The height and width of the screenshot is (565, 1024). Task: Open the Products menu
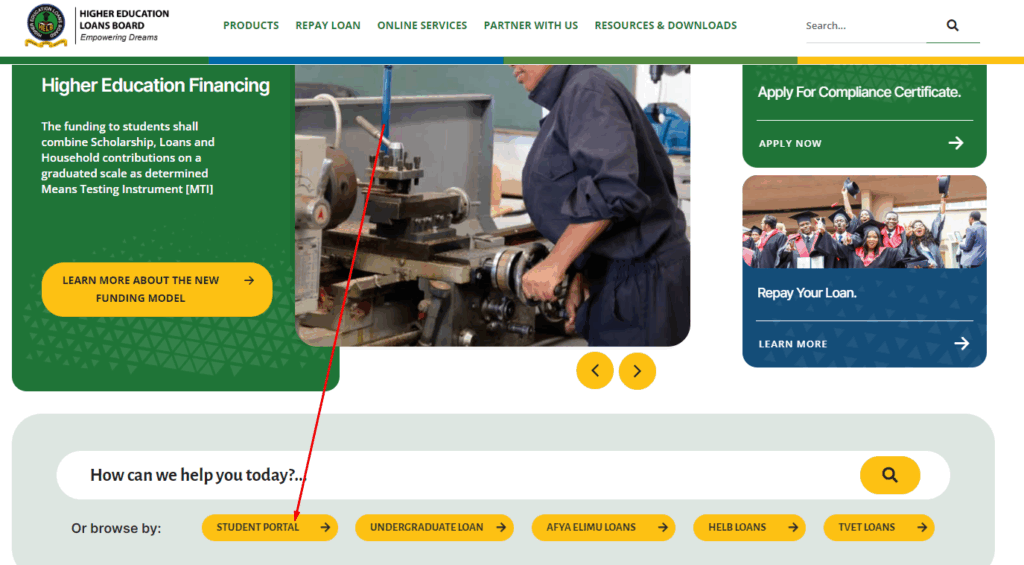(251, 26)
